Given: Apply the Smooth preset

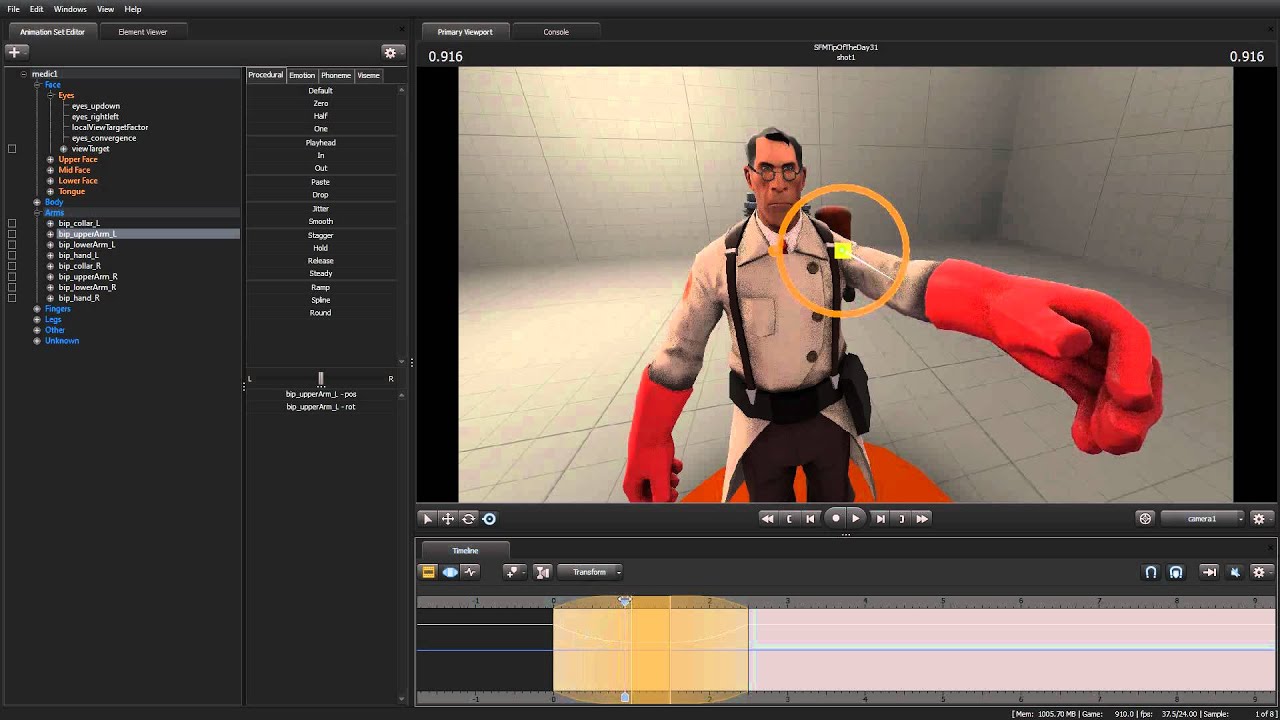Looking at the screenshot, I should (x=320, y=221).
